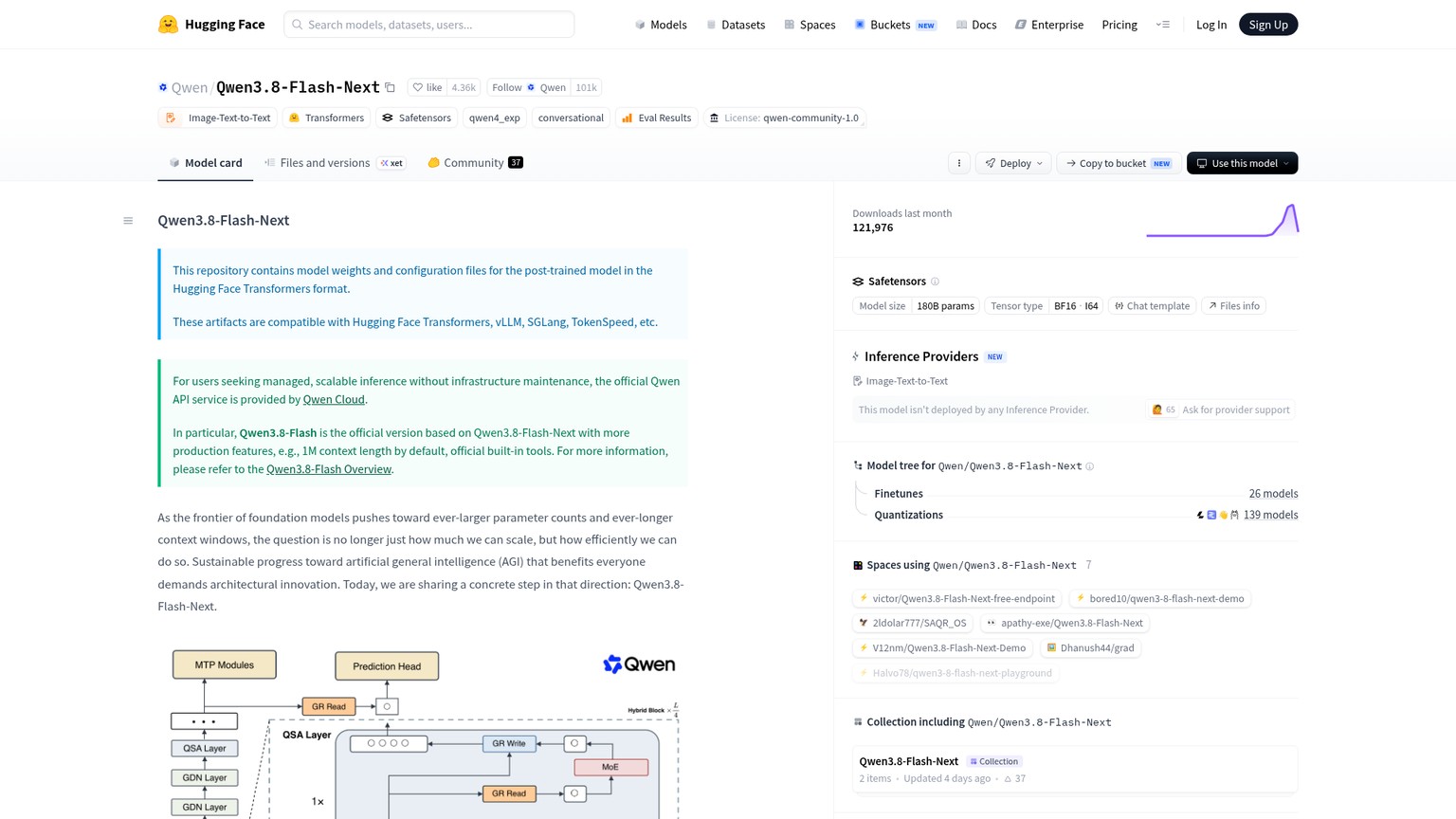Open the Chat template button

click(1152, 306)
